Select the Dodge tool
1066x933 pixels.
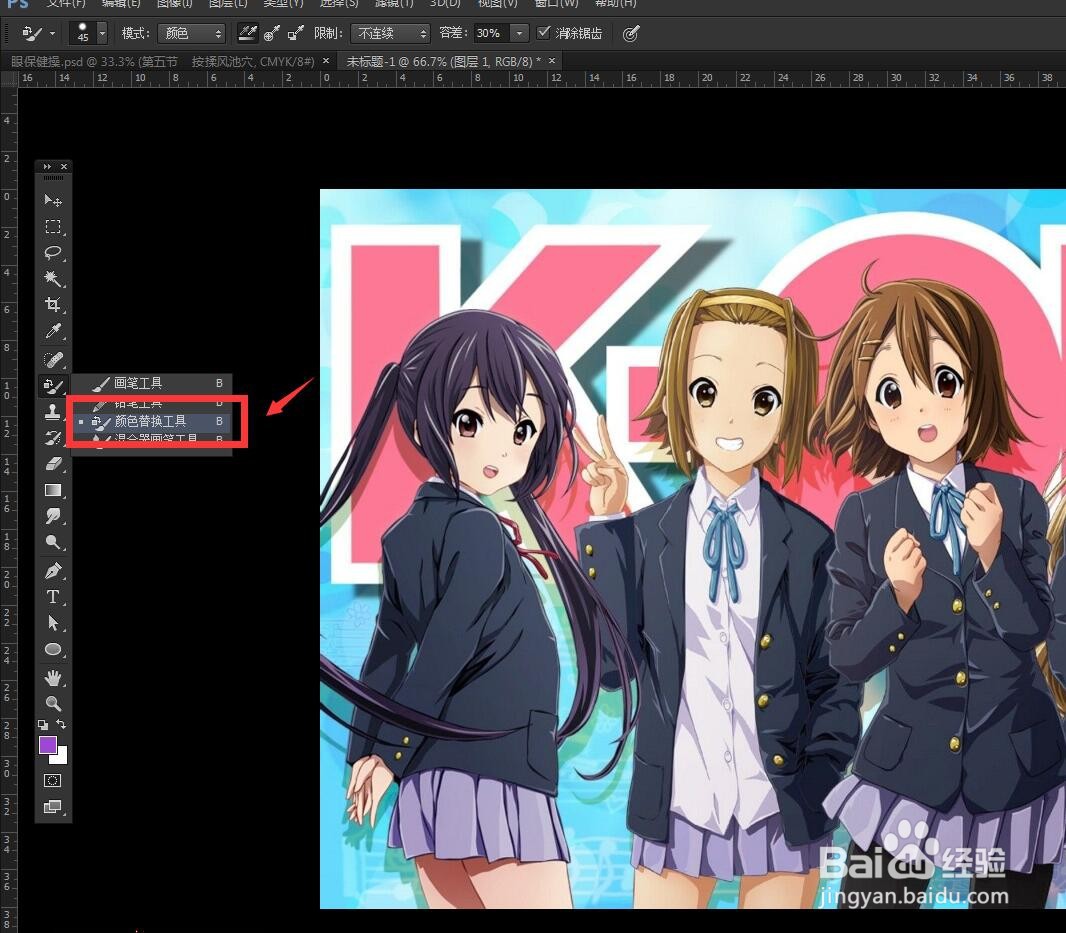[x=53, y=542]
